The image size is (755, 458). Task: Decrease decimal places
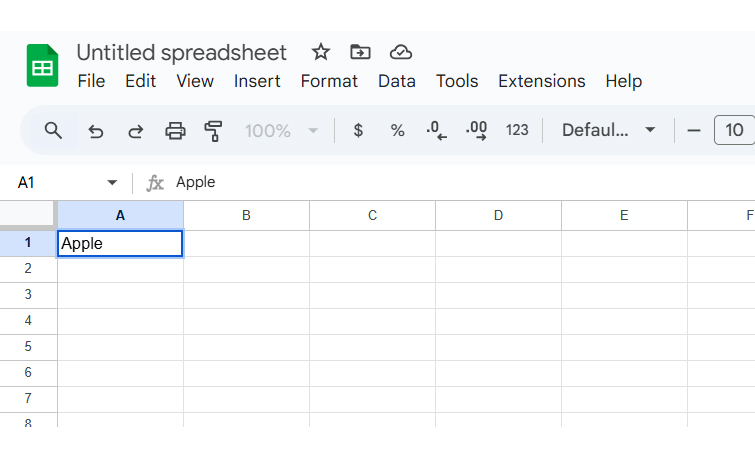tap(436, 130)
